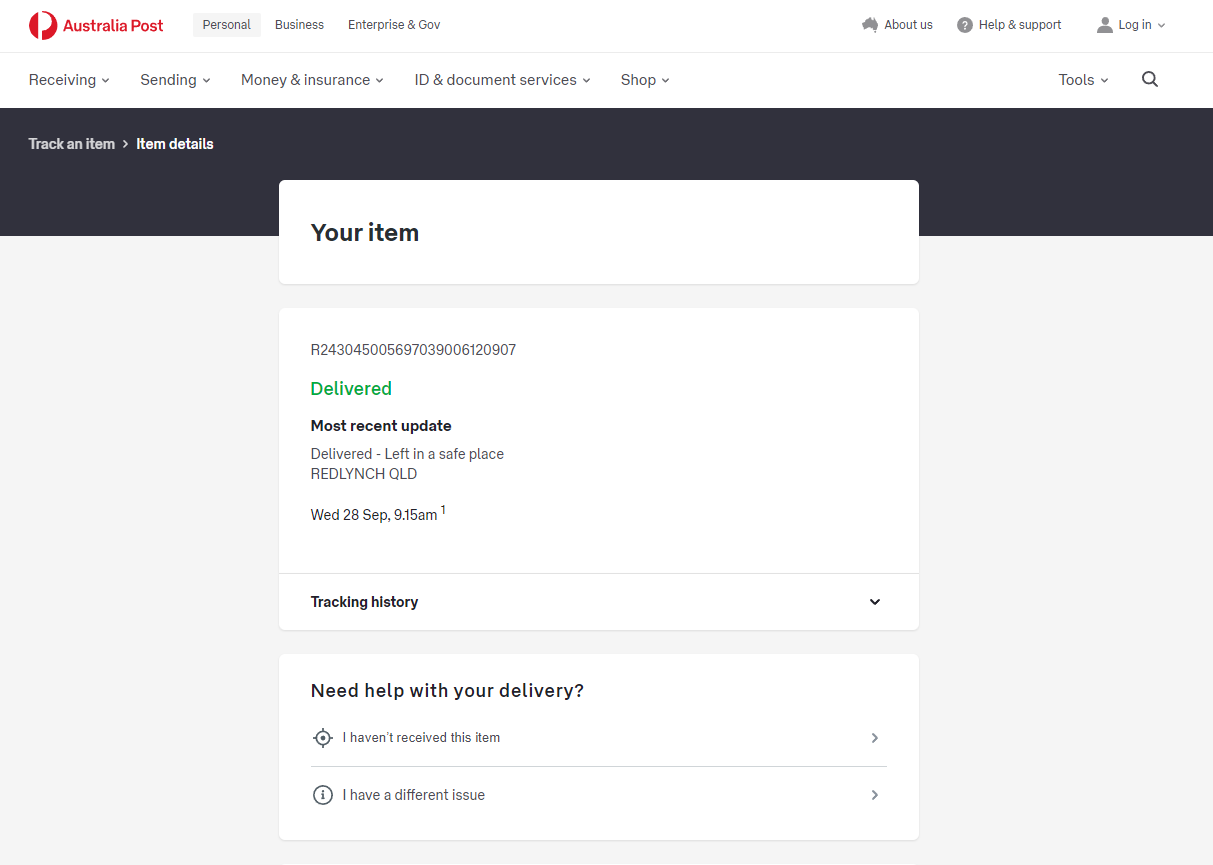Click the Help & support question mark icon

964,25
